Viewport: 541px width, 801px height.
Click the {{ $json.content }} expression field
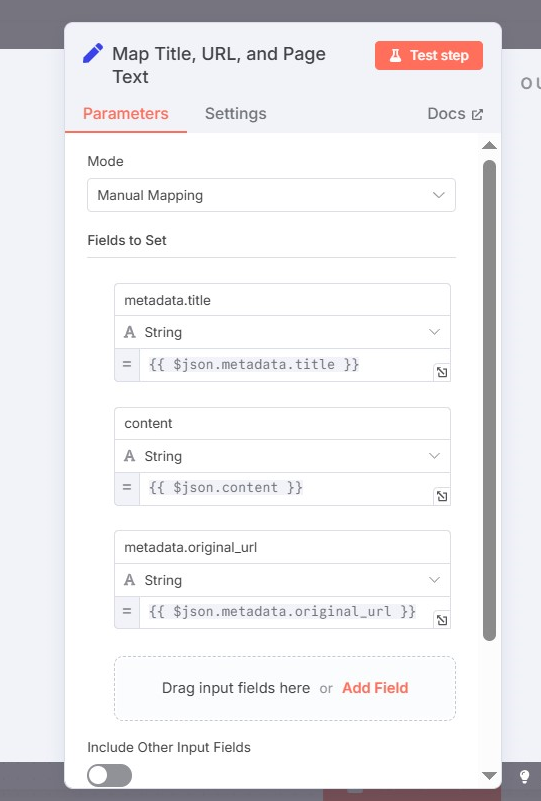coord(286,488)
